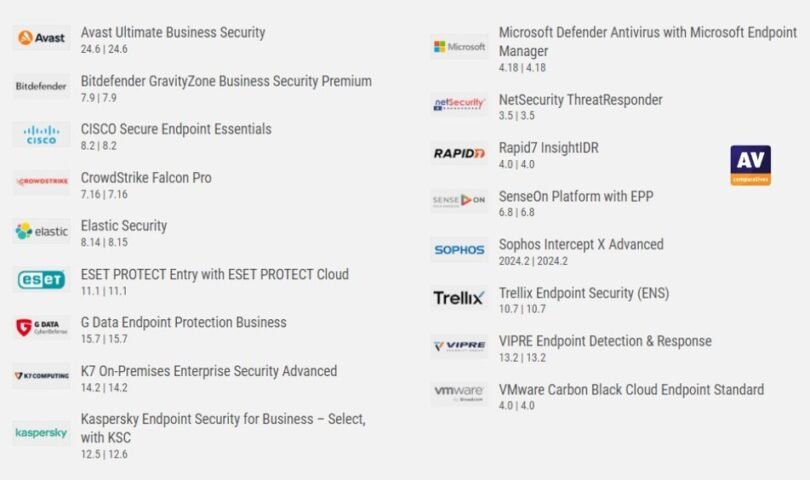Open NetSecurity ThreatResponder link
This screenshot has width=810, height=480.
[580, 100]
